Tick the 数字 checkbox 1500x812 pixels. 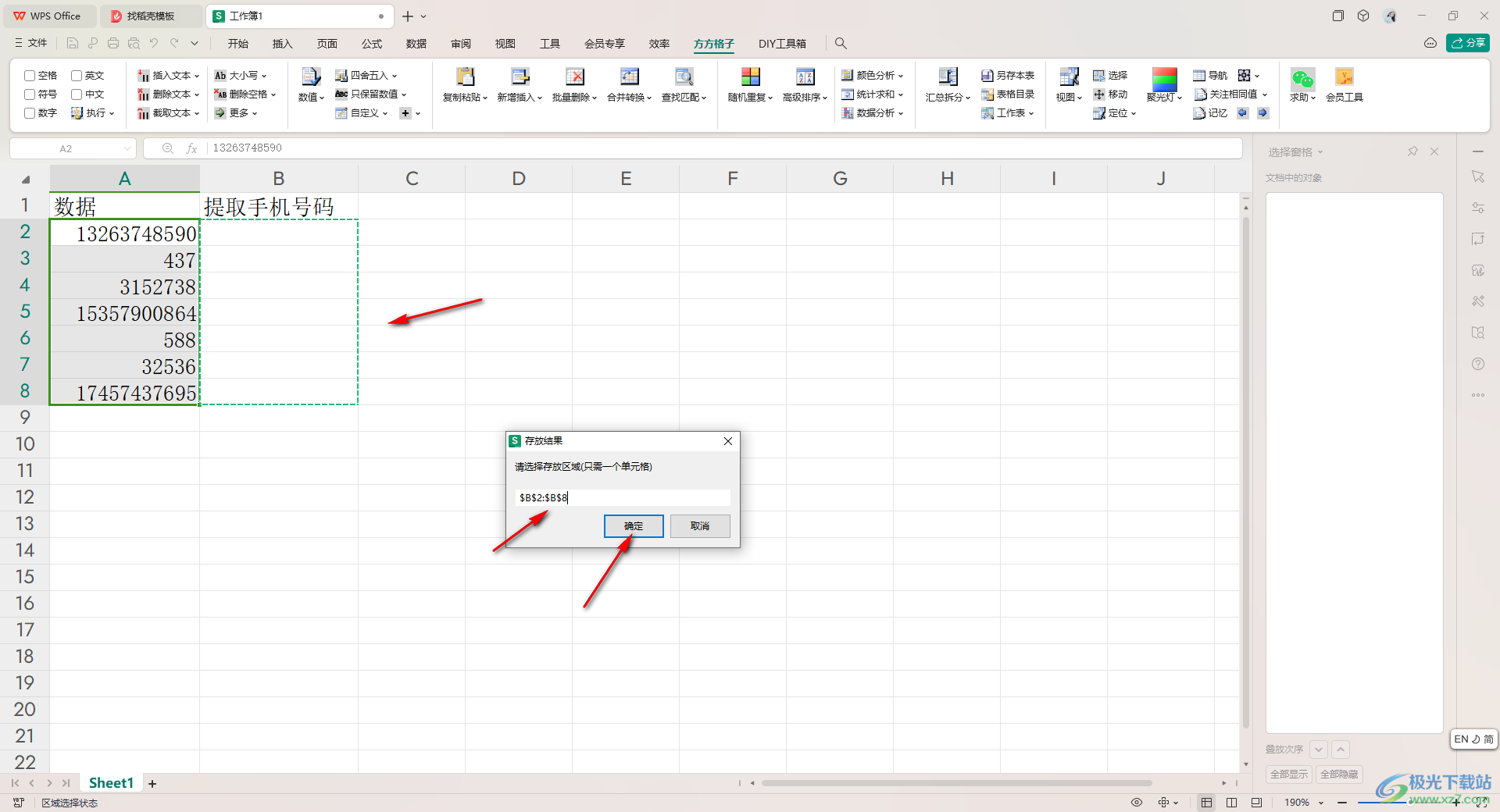click(x=30, y=113)
